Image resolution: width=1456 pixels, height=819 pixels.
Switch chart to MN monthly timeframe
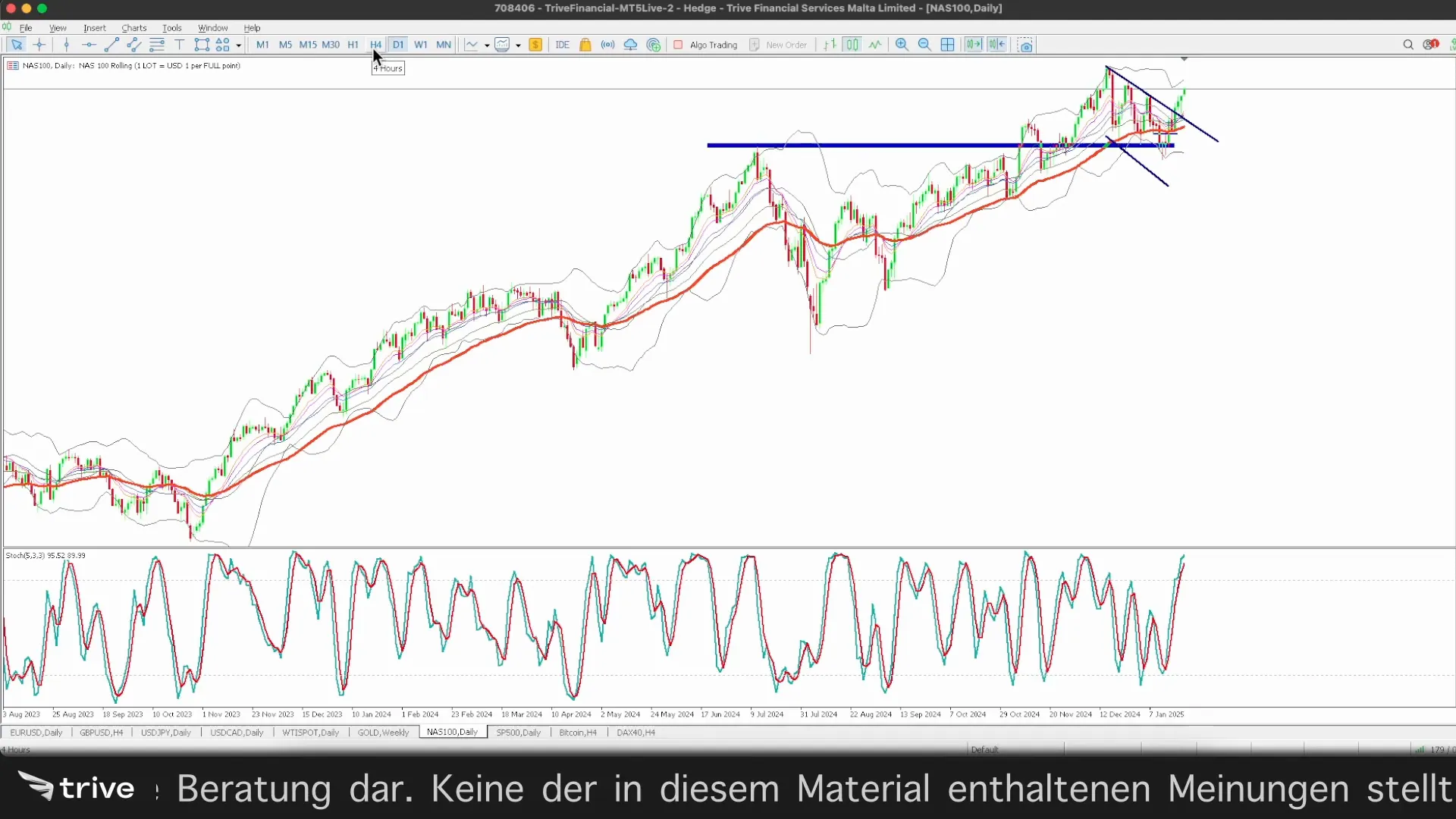point(444,45)
